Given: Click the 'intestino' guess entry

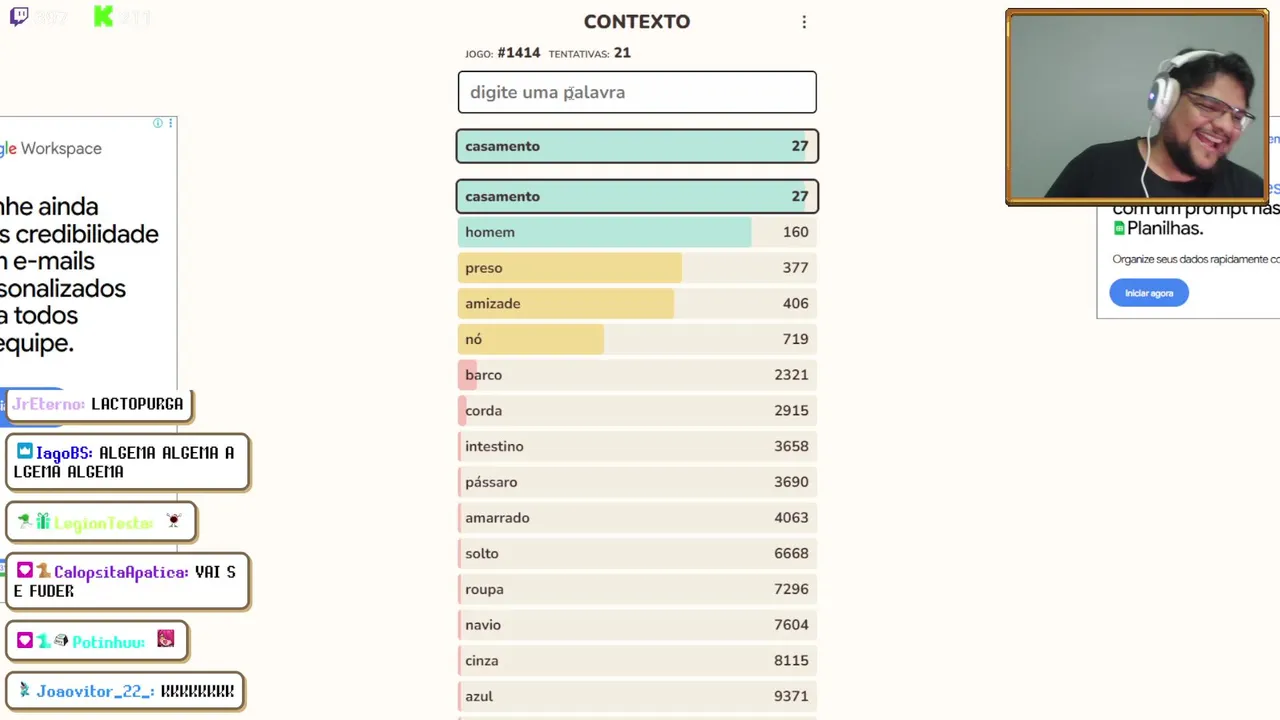Looking at the screenshot, I should (637, 446).
